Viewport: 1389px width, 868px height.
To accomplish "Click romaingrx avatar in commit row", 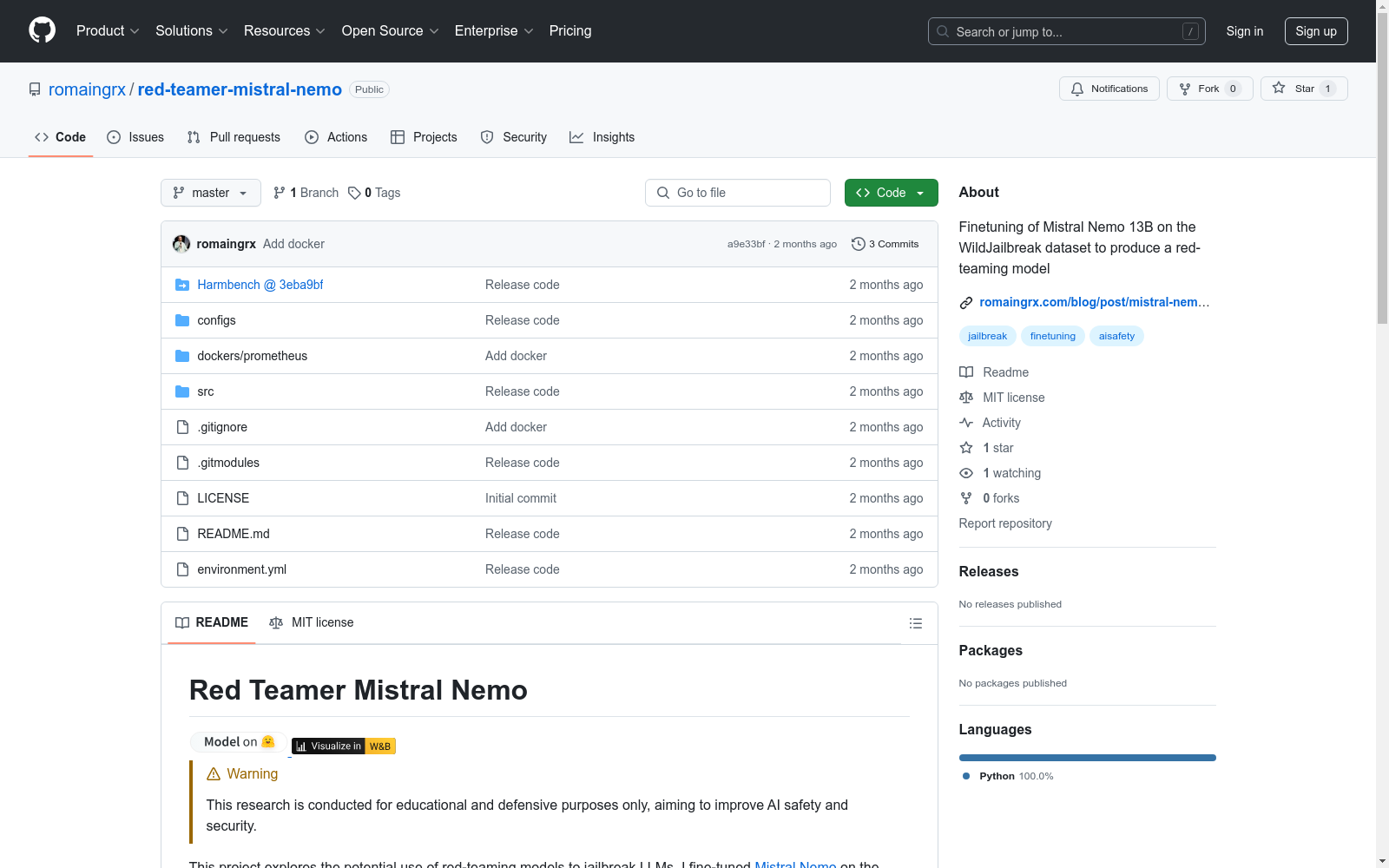I will tap(181, 244).
